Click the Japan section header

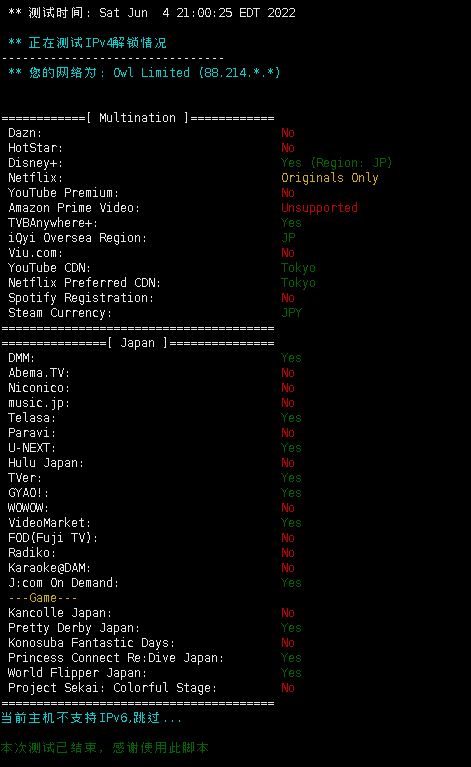click(137, 343)
